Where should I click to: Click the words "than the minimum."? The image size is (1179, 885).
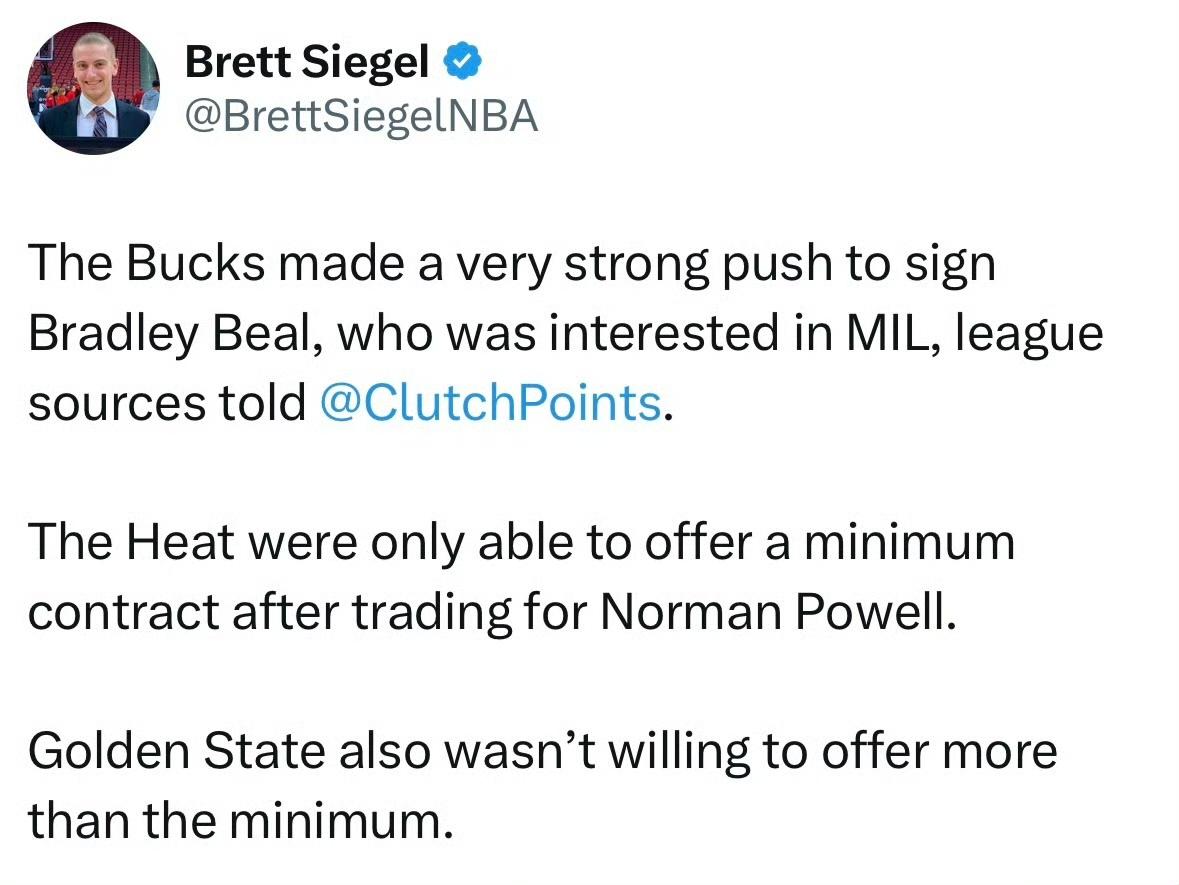[241, 820]
